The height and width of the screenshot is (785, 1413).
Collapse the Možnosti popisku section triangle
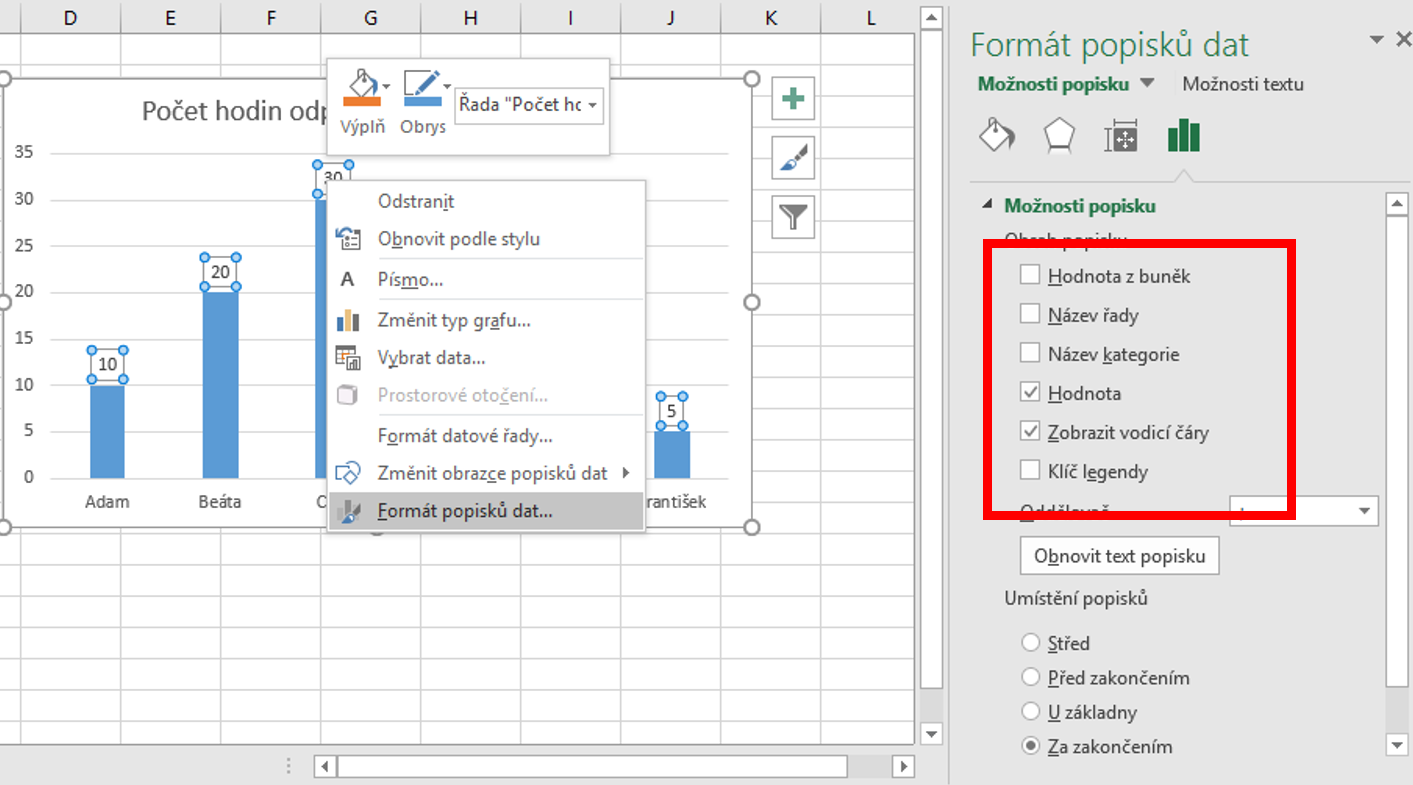(988, 205)
